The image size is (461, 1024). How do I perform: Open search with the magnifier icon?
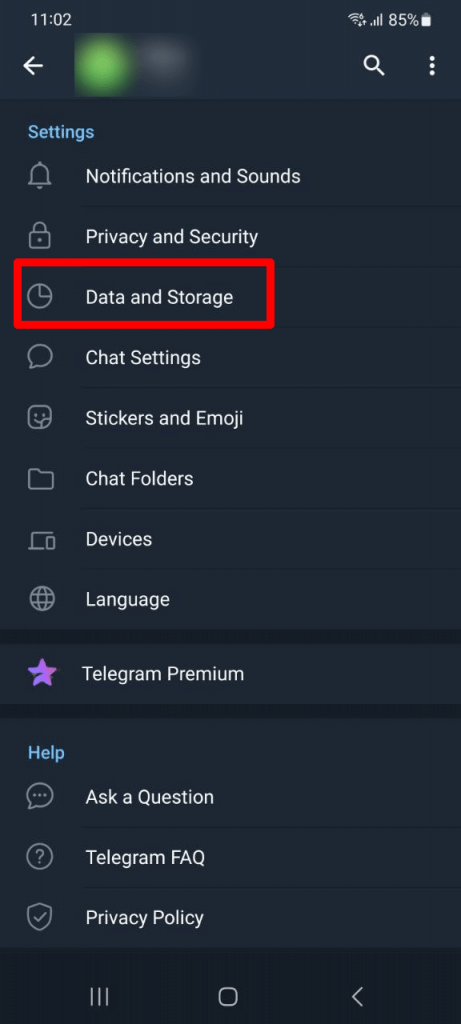pos(374,65)
